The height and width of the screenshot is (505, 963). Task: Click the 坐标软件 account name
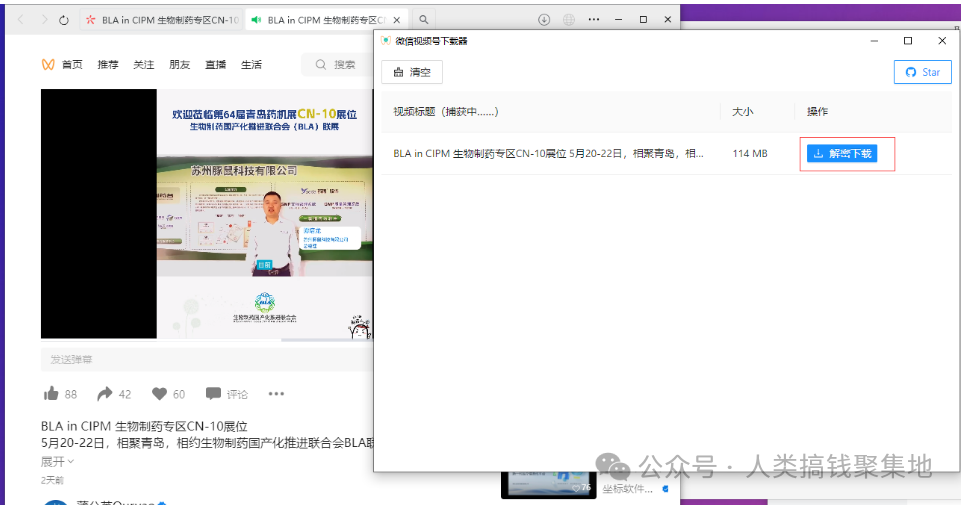[x=628, y=489]
